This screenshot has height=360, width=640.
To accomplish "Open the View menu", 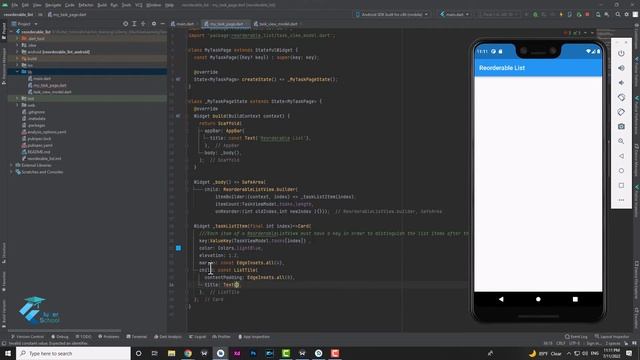I will [x=37, y=5].
